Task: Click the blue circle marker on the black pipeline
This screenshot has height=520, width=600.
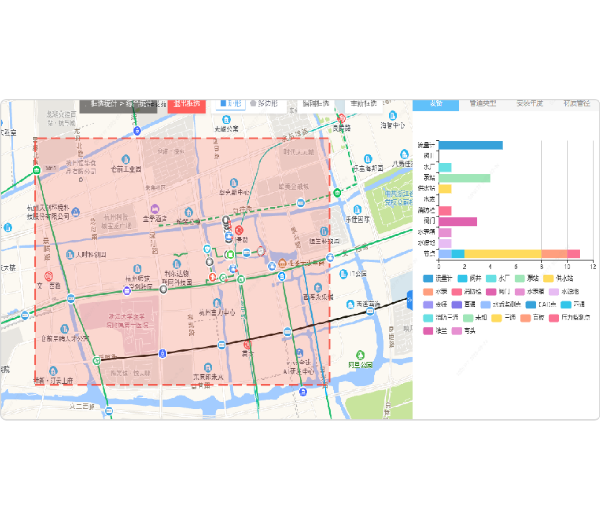Action: tap(161, 354)
